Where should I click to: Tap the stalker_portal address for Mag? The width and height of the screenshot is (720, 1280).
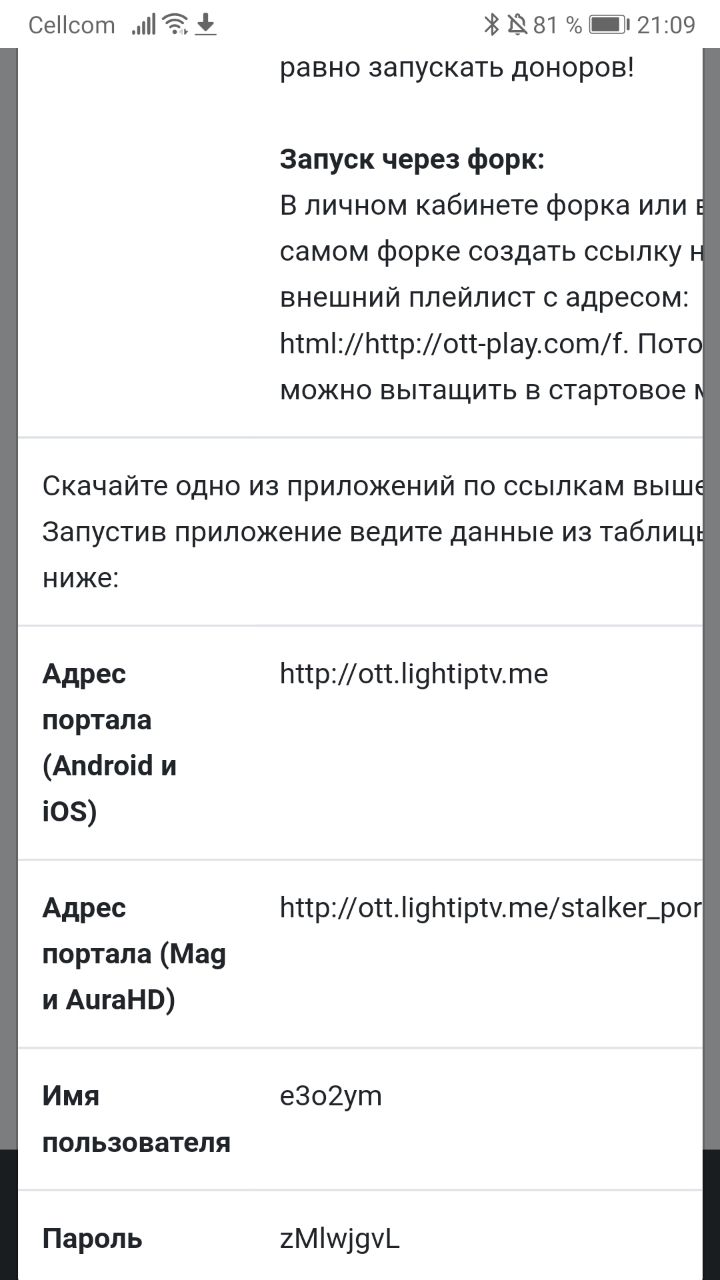[x=490, y=908]
